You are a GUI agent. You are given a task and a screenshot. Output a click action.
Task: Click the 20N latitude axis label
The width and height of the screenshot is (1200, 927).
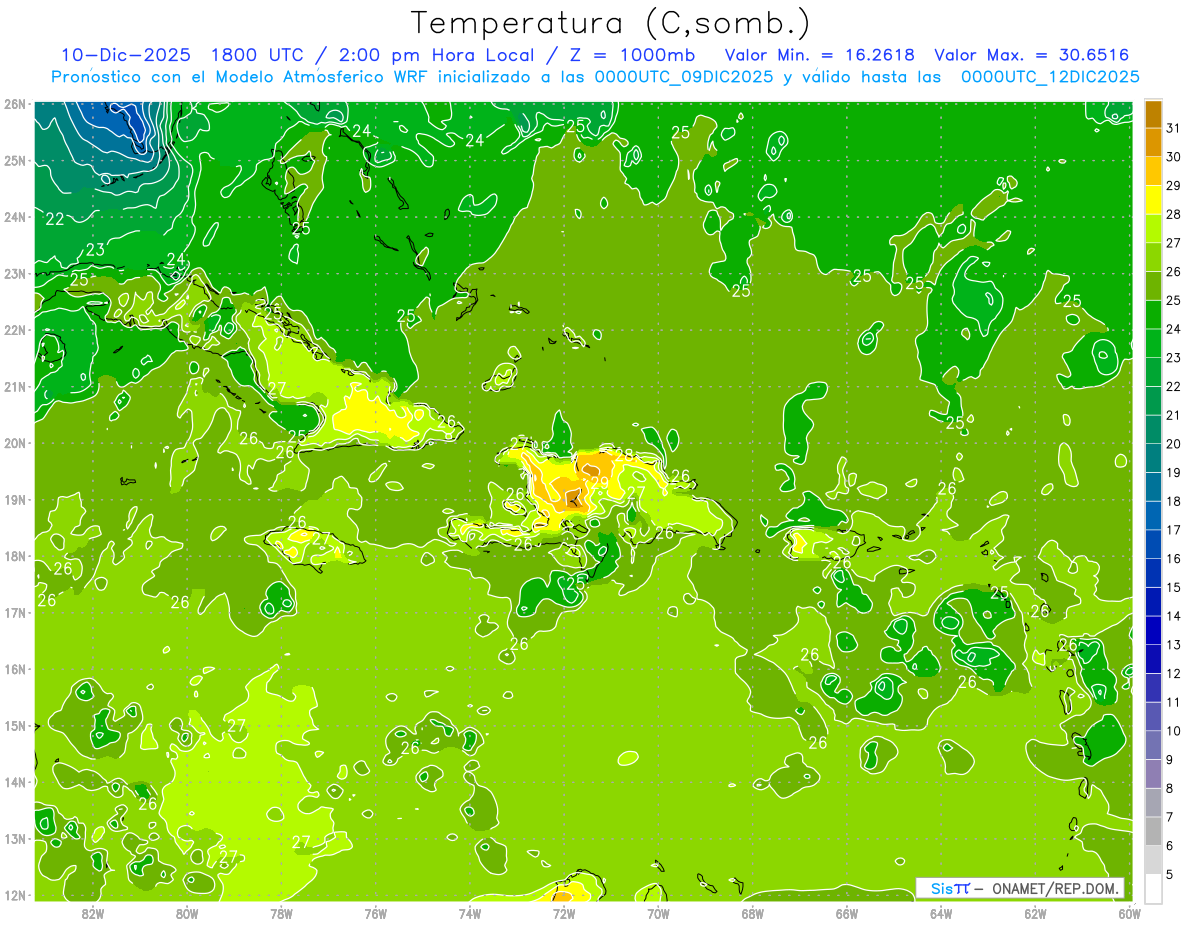[x=14, y=443]
